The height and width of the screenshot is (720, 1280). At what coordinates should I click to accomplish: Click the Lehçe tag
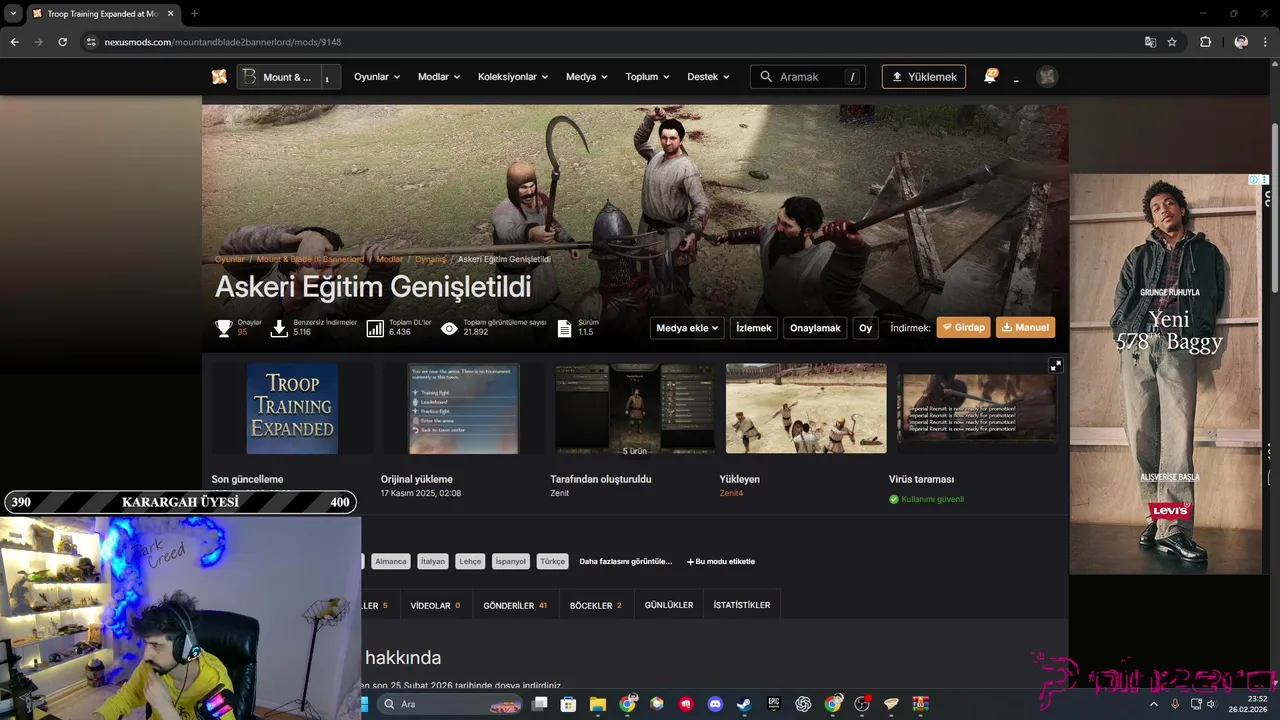point(470,561)
